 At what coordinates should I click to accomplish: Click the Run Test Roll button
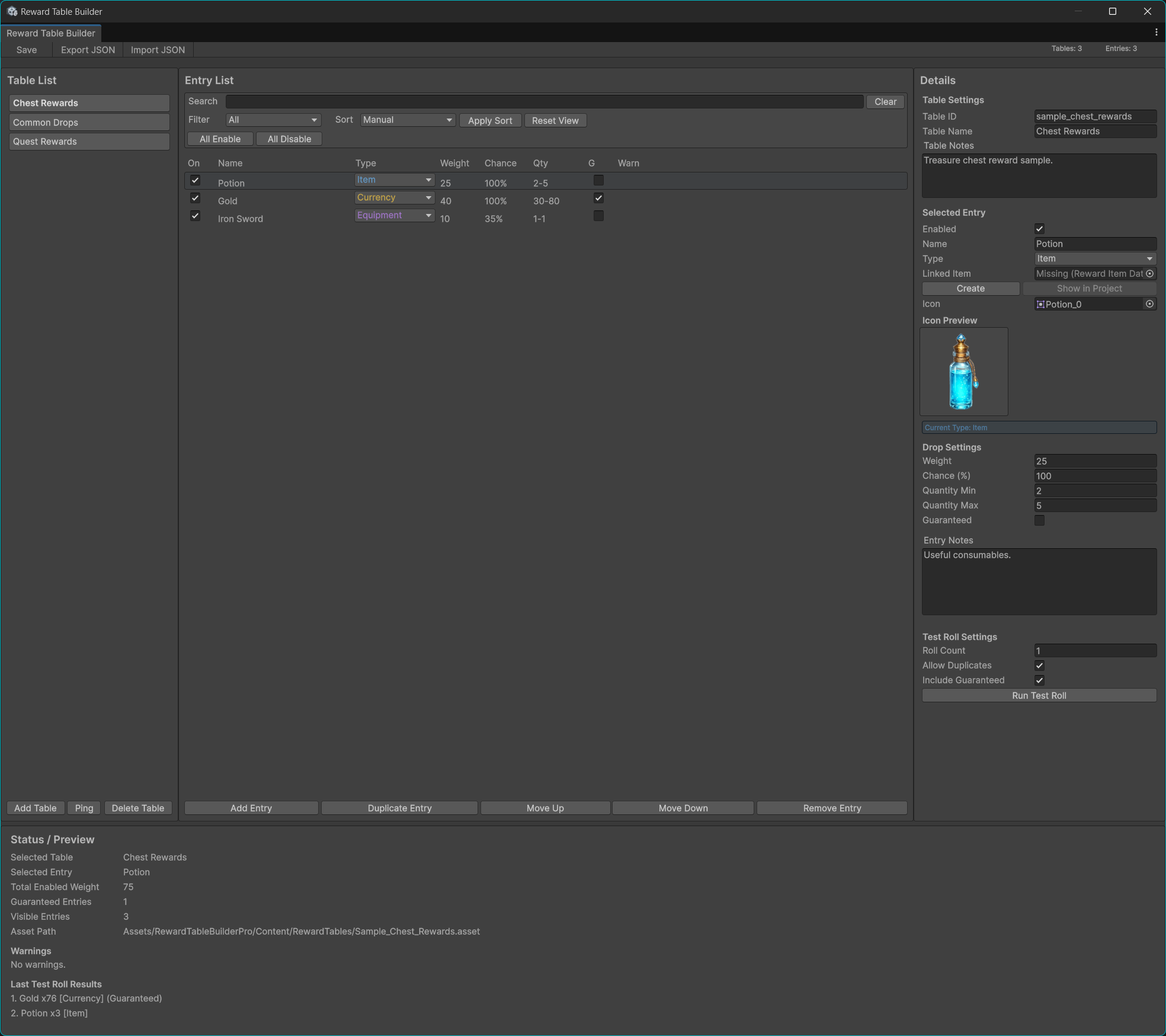tap(1039, 696)
